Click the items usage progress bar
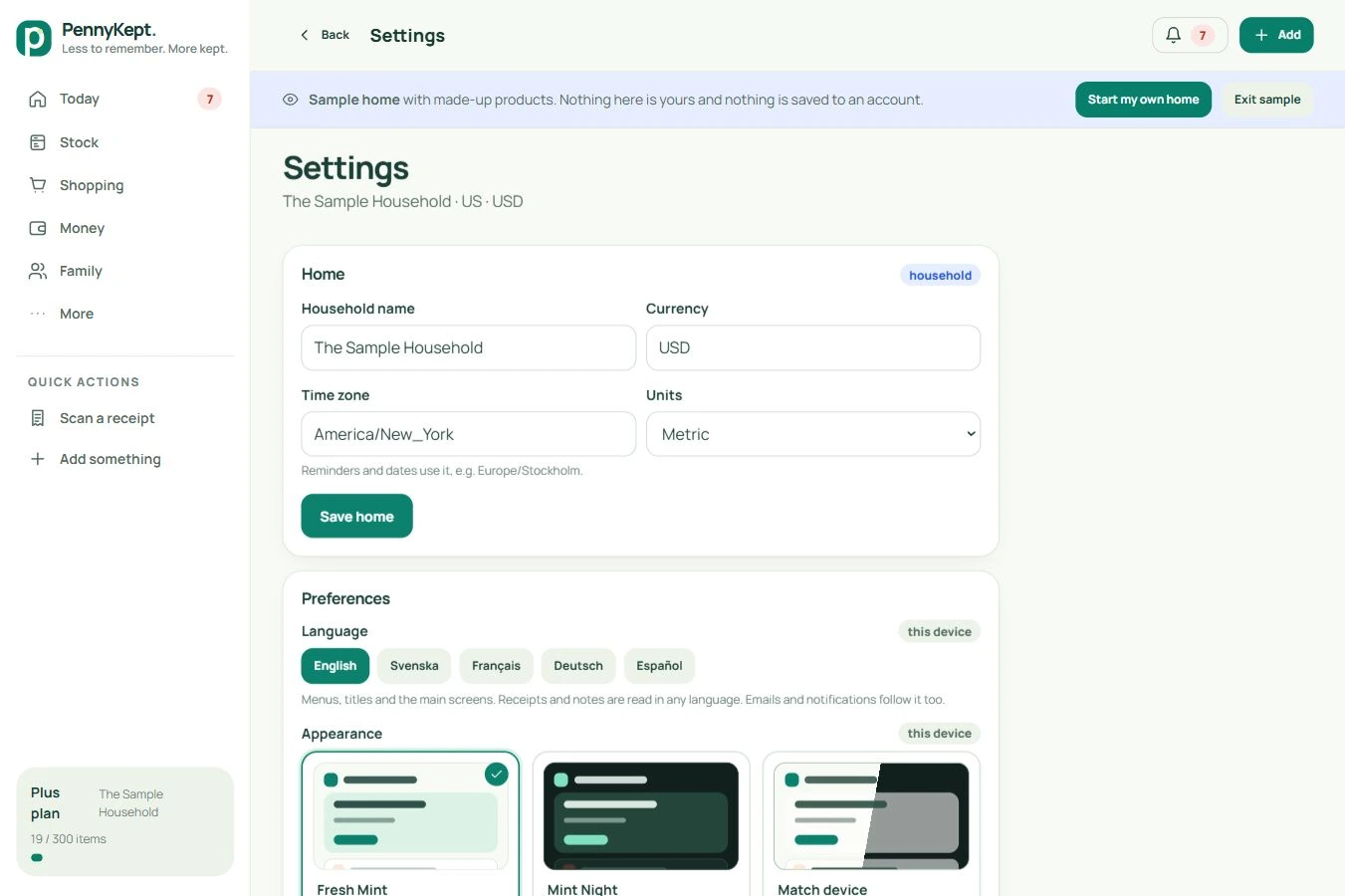Viewport: 1345px width, 896px height. [125, 857]
